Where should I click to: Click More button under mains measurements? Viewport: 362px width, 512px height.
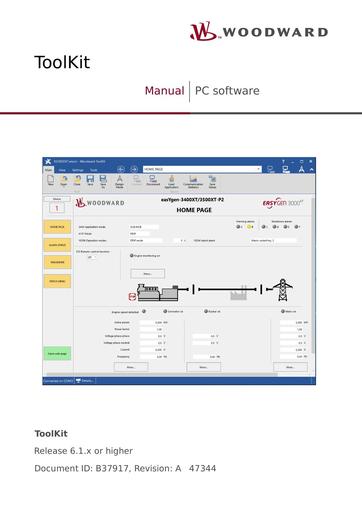[x=290, y=367]
